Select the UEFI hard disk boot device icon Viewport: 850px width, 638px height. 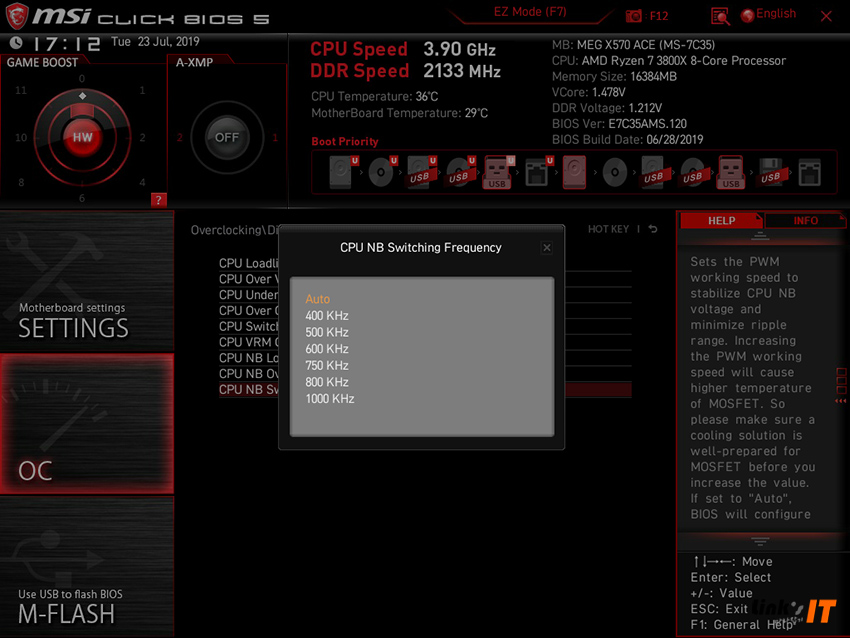[343, 172]
